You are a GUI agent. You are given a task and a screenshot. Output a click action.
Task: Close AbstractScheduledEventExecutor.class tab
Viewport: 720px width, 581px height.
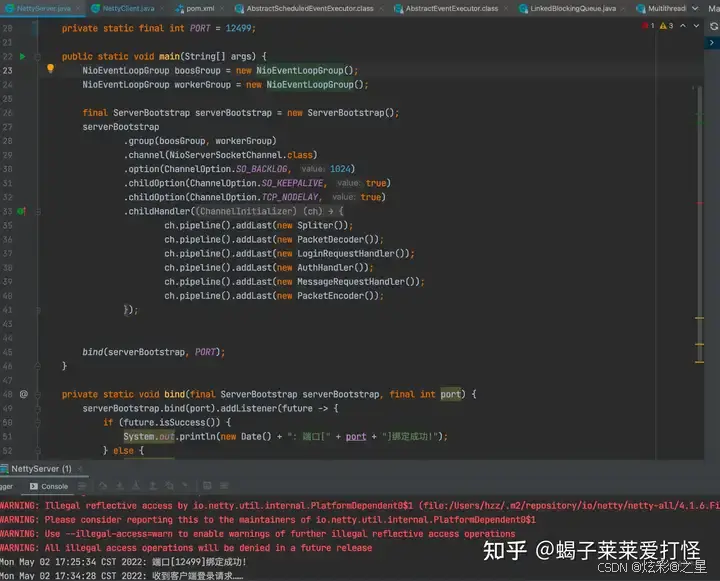[381, 8]
